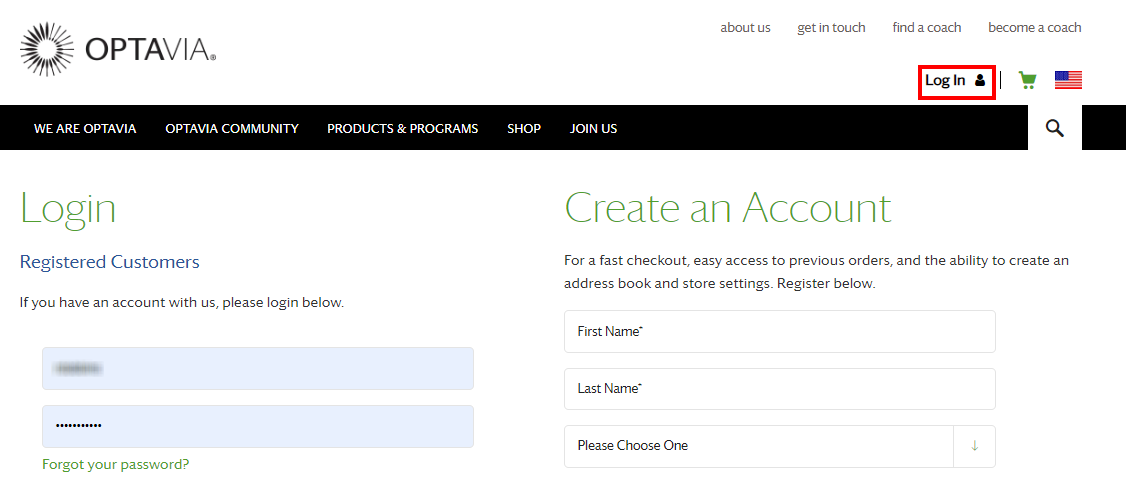
Task: Click the Login heading text
Action: pyautogui.click(x=68, y=210)
